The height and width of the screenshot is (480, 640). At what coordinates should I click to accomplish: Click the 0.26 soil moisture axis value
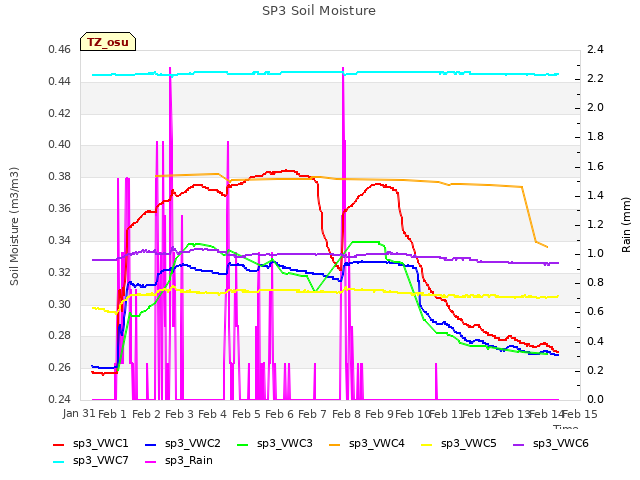tap(60, 367)
